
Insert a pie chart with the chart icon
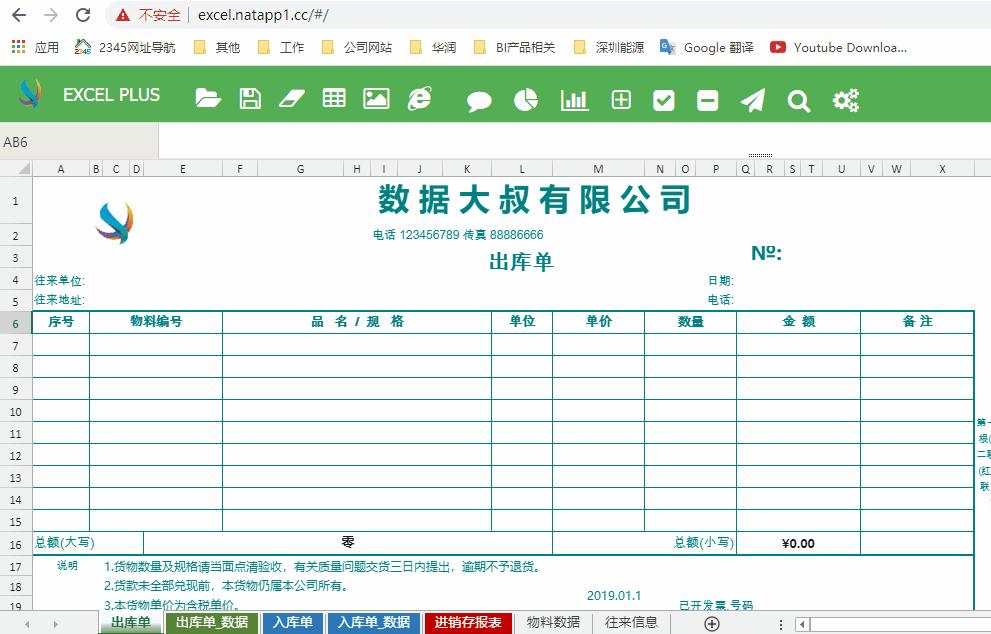coord(525,98)
